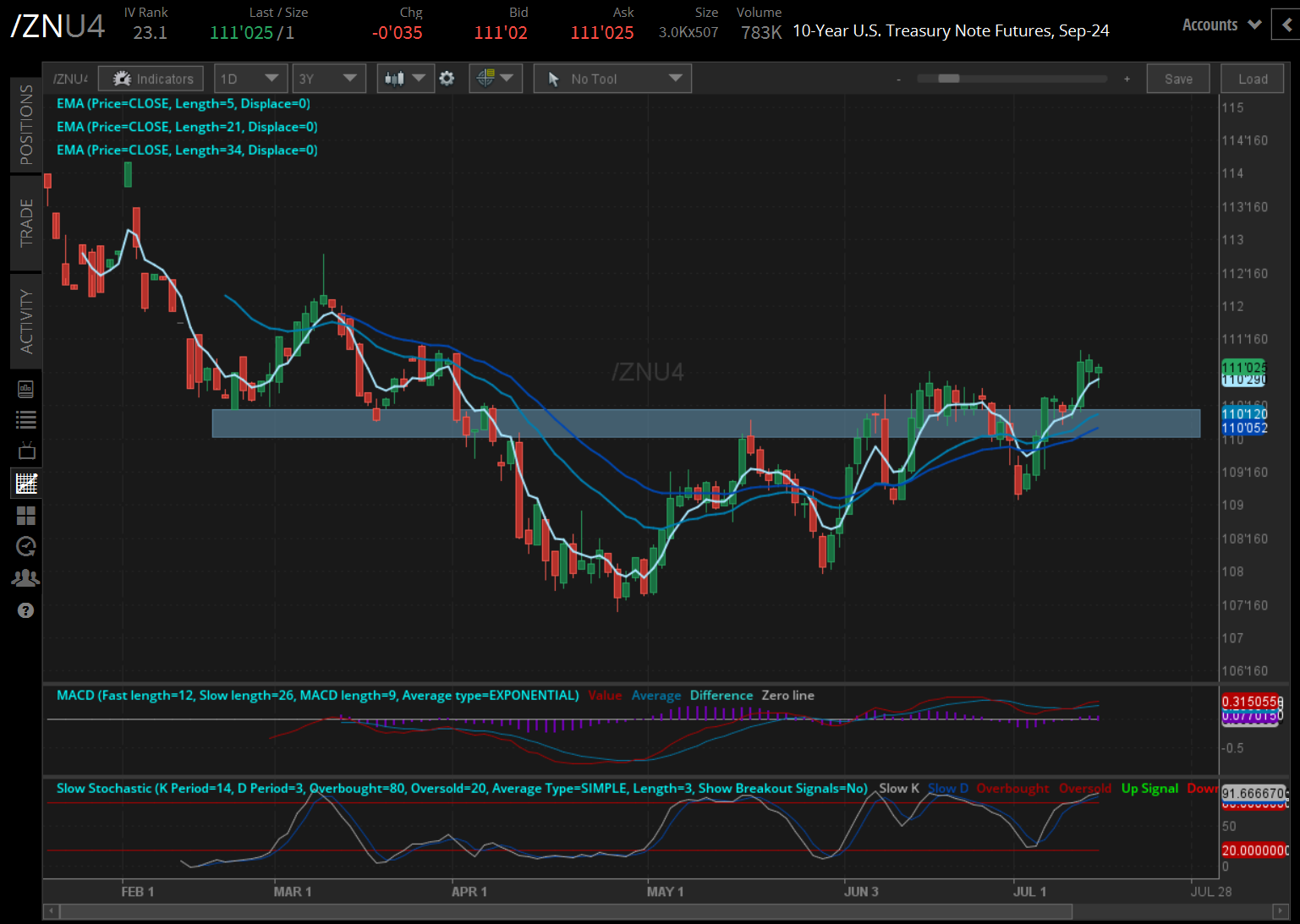Select the EMA Length=34 study label

(187, 150)
